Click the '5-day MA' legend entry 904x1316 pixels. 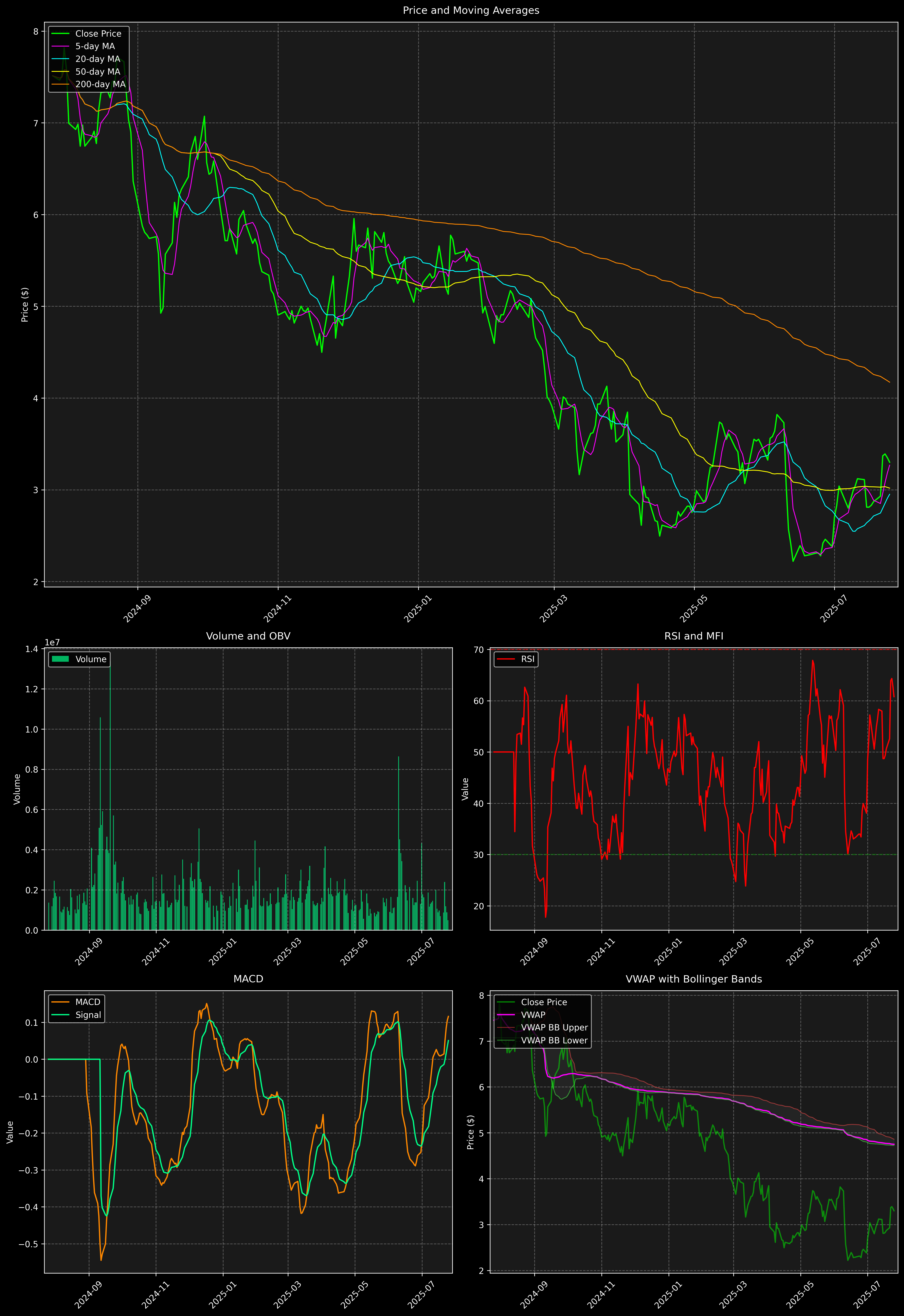[x=95, y=47]
